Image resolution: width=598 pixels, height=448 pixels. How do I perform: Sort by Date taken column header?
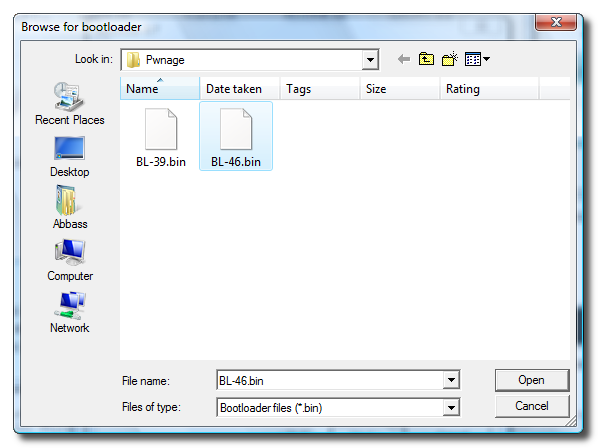240,88
